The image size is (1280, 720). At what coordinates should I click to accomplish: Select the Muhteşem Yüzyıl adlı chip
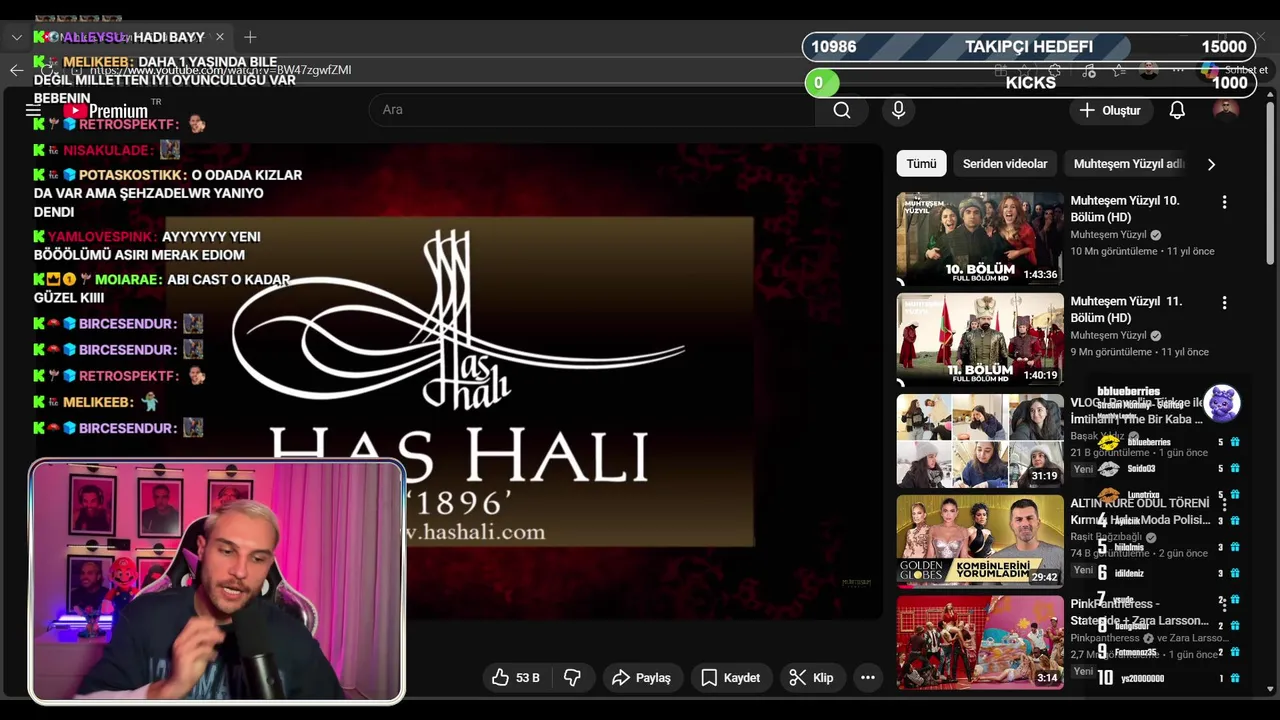click(x=1128, y=164)
